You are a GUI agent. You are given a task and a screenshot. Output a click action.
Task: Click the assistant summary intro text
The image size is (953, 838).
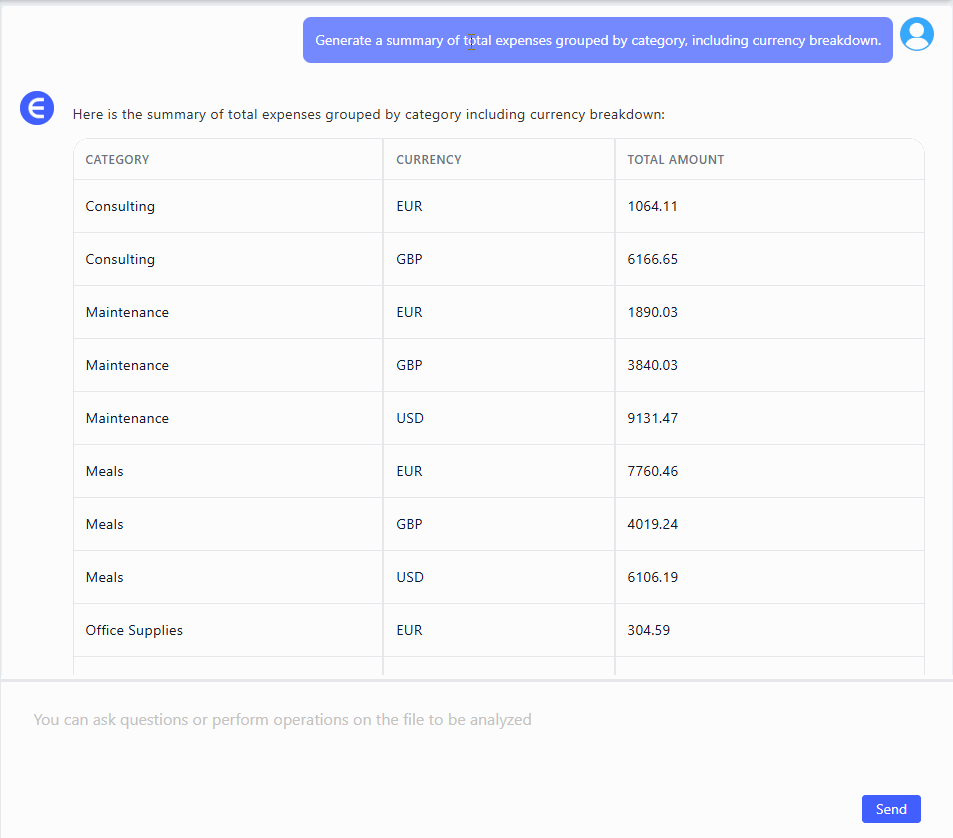(368, 115)
